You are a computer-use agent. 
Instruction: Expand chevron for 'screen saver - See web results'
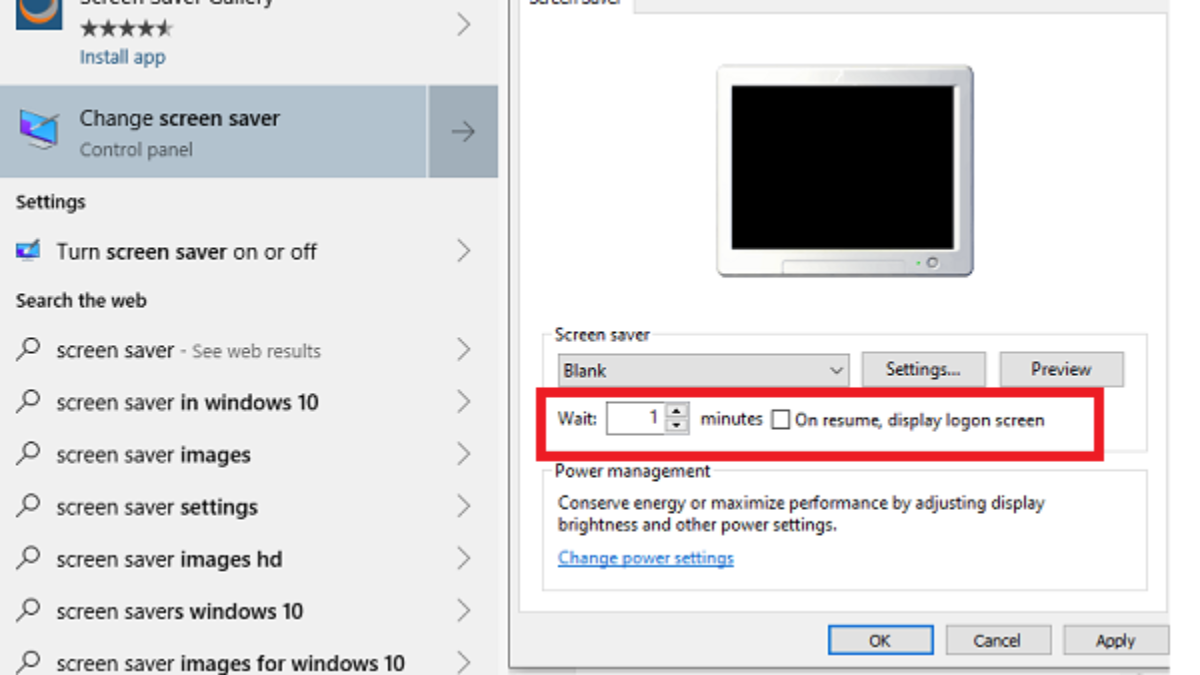click(x=463, y=350)
